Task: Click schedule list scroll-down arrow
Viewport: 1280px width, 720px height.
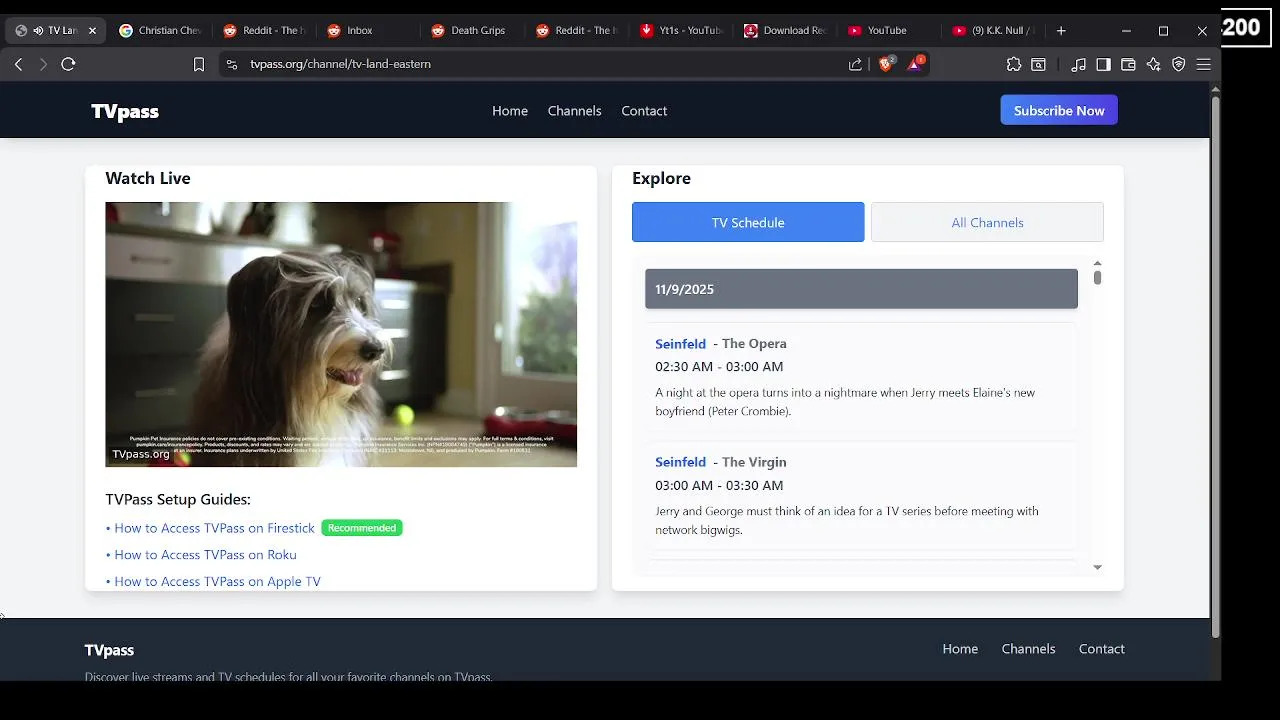Action: [1097, 567]
